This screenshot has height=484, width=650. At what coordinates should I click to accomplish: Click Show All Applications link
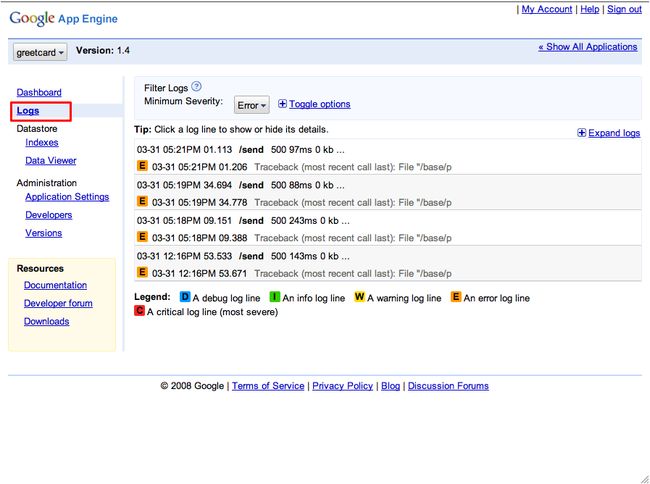click(x=588, y=47)
